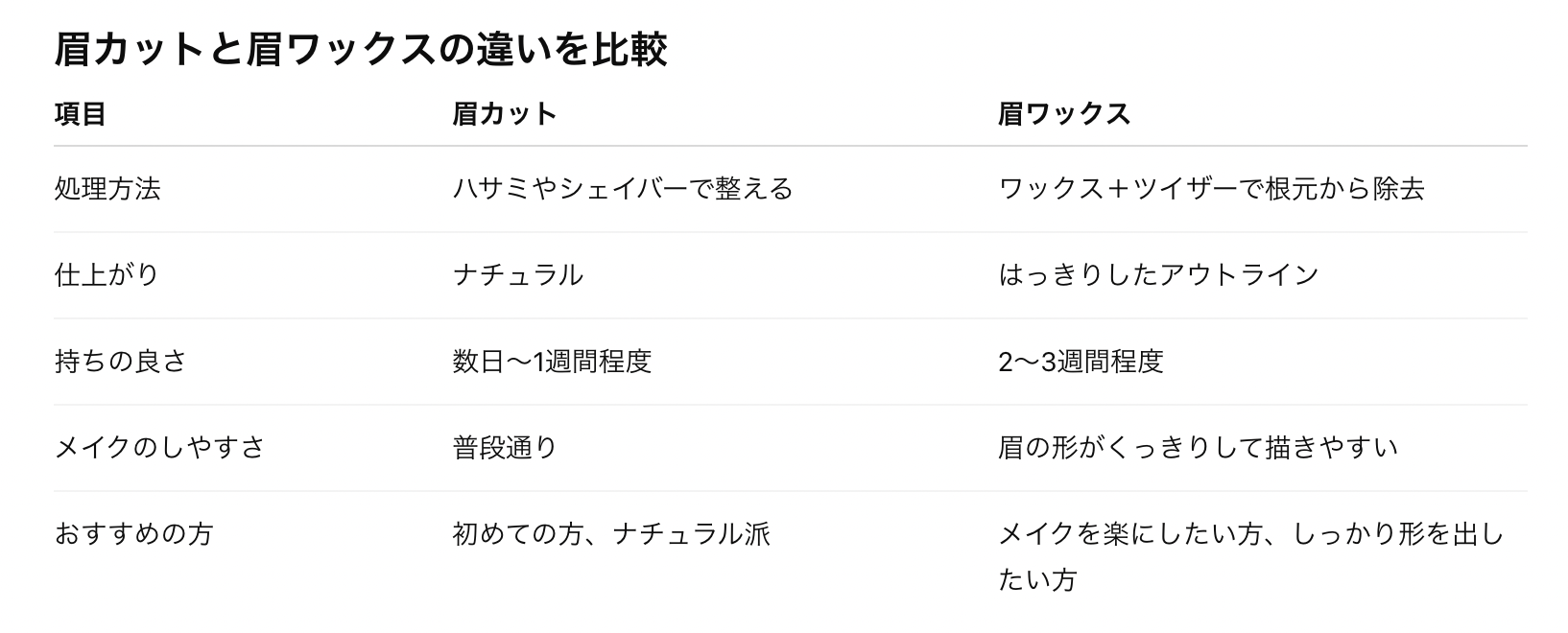
Task: Click the cell starting with メイクを楽にしたい方
Action: click(x=1251, y=556)
